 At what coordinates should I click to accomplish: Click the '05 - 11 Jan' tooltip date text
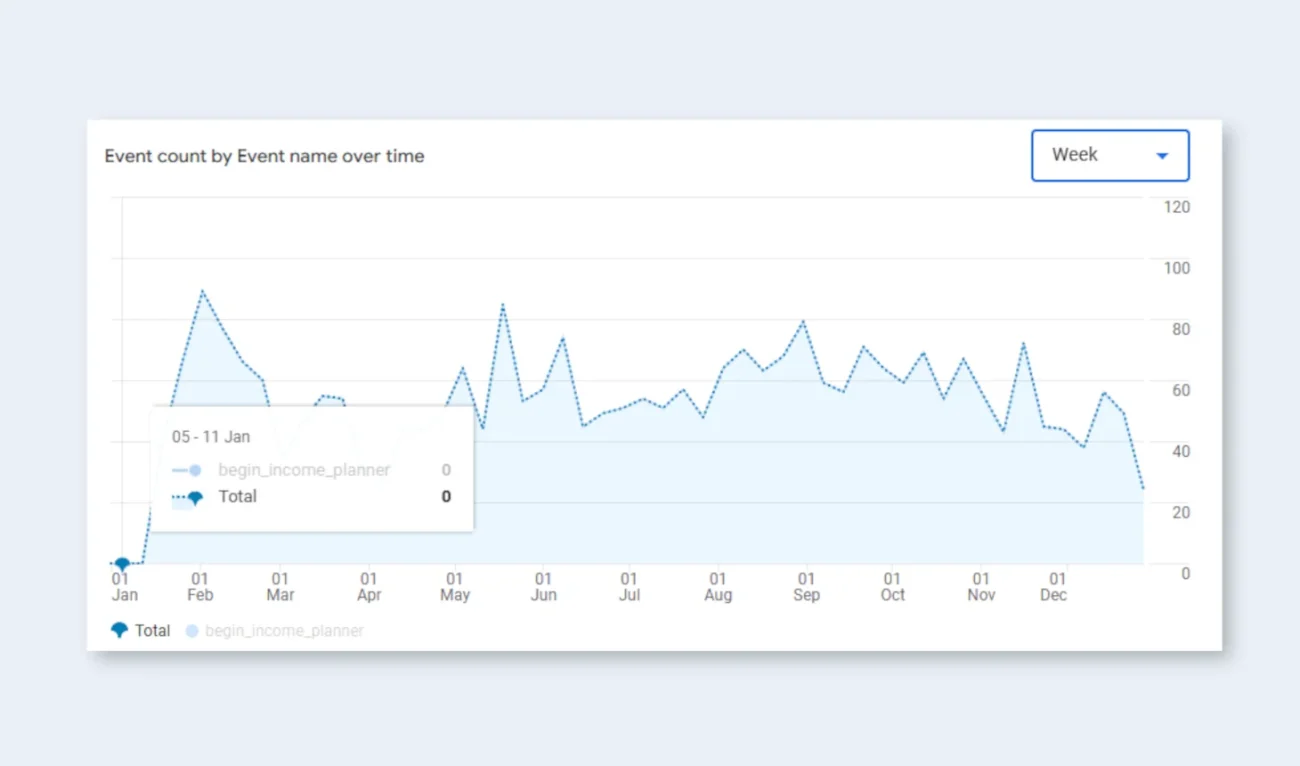tap(211, 437)
